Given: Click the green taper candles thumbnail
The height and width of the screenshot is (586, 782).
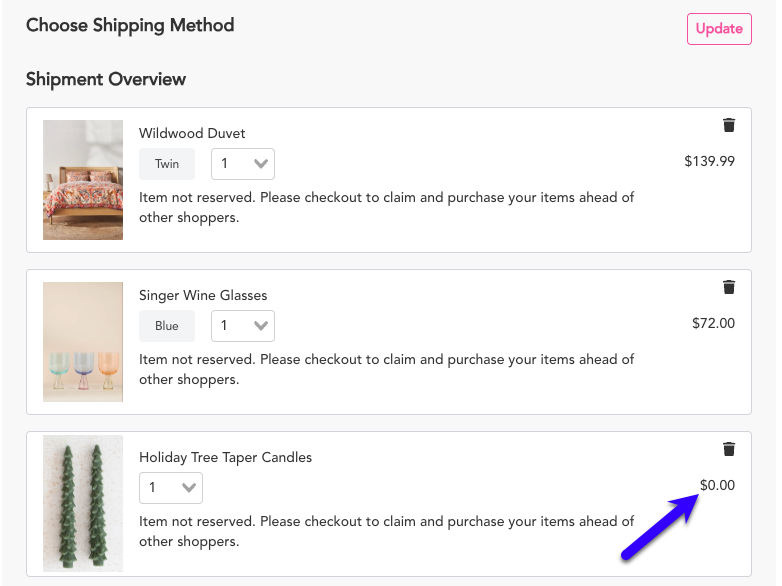Looking at the screenshot, I should [x=83, y=503].
